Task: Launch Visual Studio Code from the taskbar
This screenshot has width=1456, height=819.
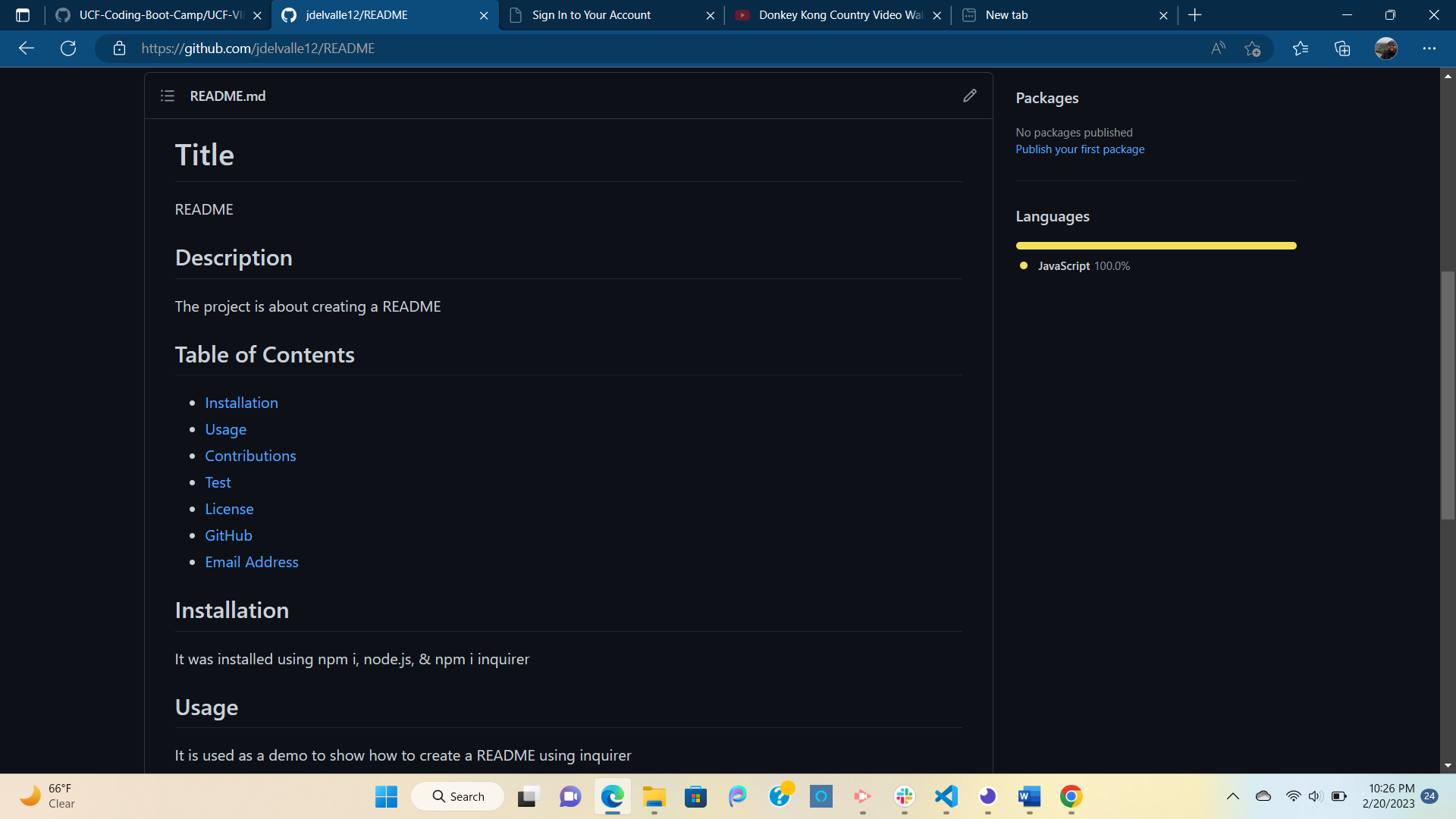Action: pos(946,796)
